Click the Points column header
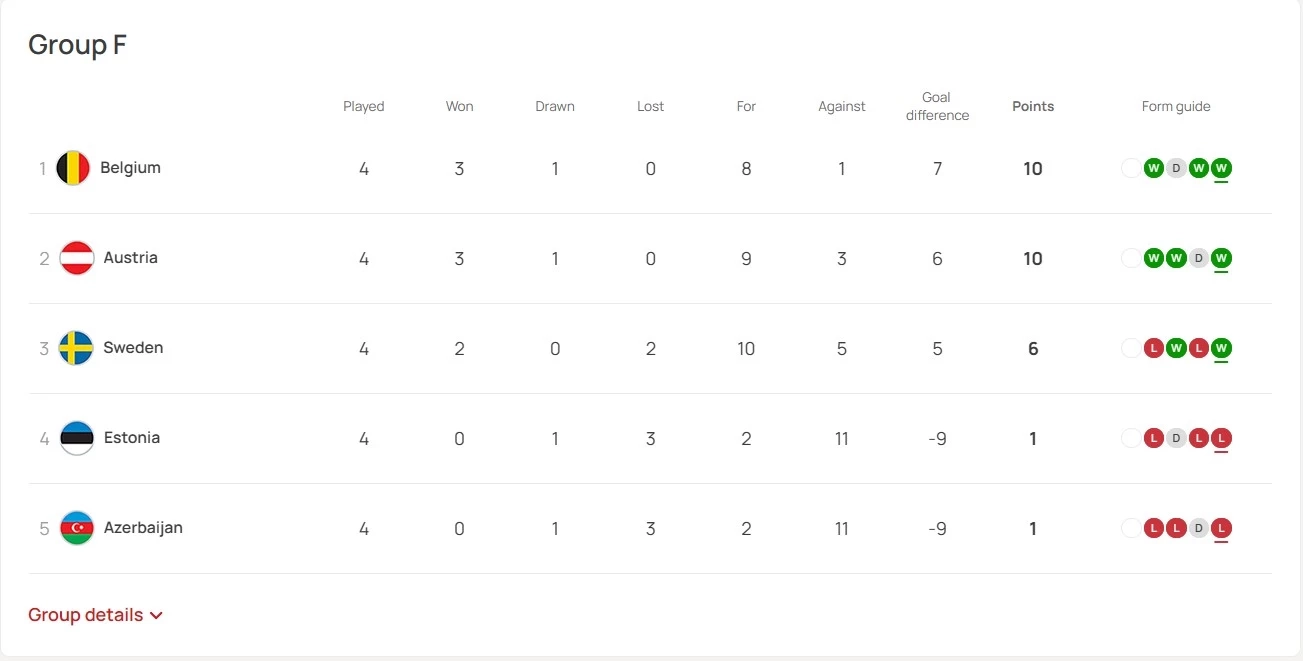 tap(1033, 106)
